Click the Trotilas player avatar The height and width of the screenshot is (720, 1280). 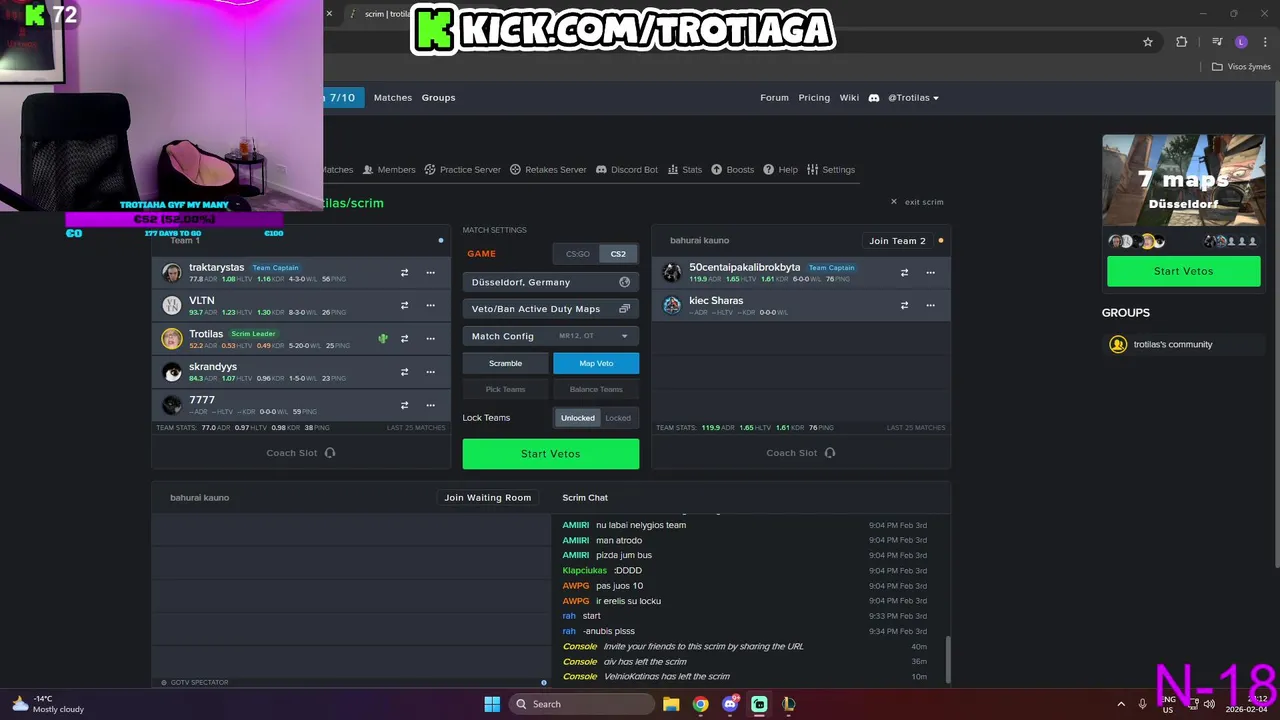click(x=172, y=338)
